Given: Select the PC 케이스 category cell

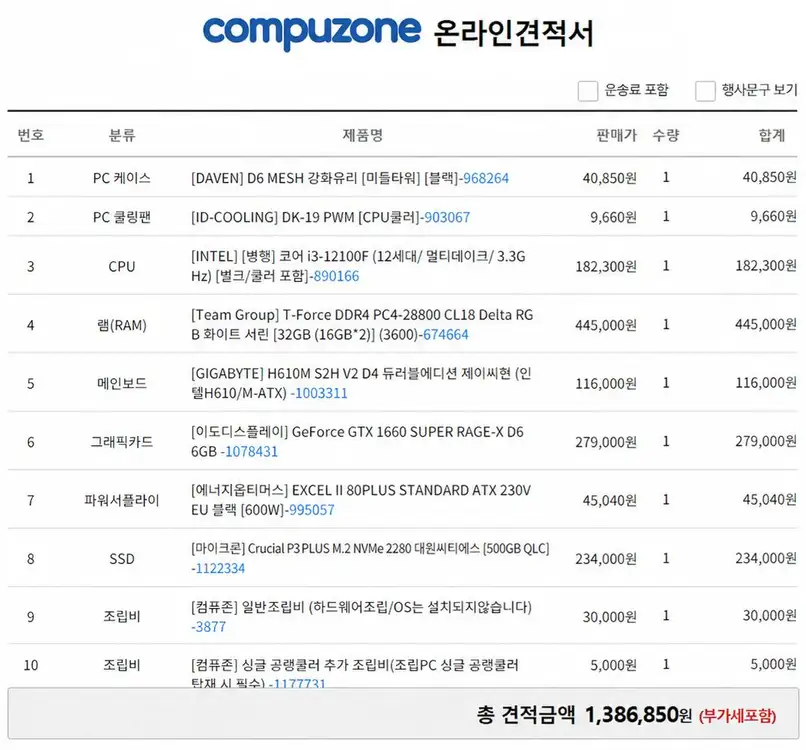Looking at the screenshot, I should pos(122,178).
